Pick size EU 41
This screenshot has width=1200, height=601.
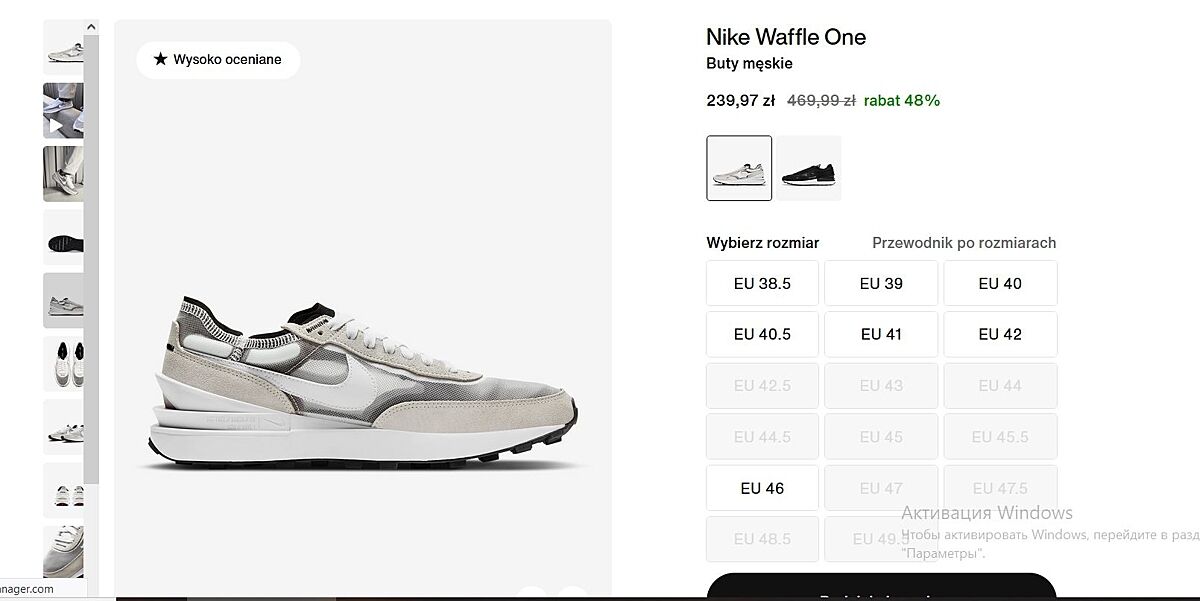click(x=881, y=335)
